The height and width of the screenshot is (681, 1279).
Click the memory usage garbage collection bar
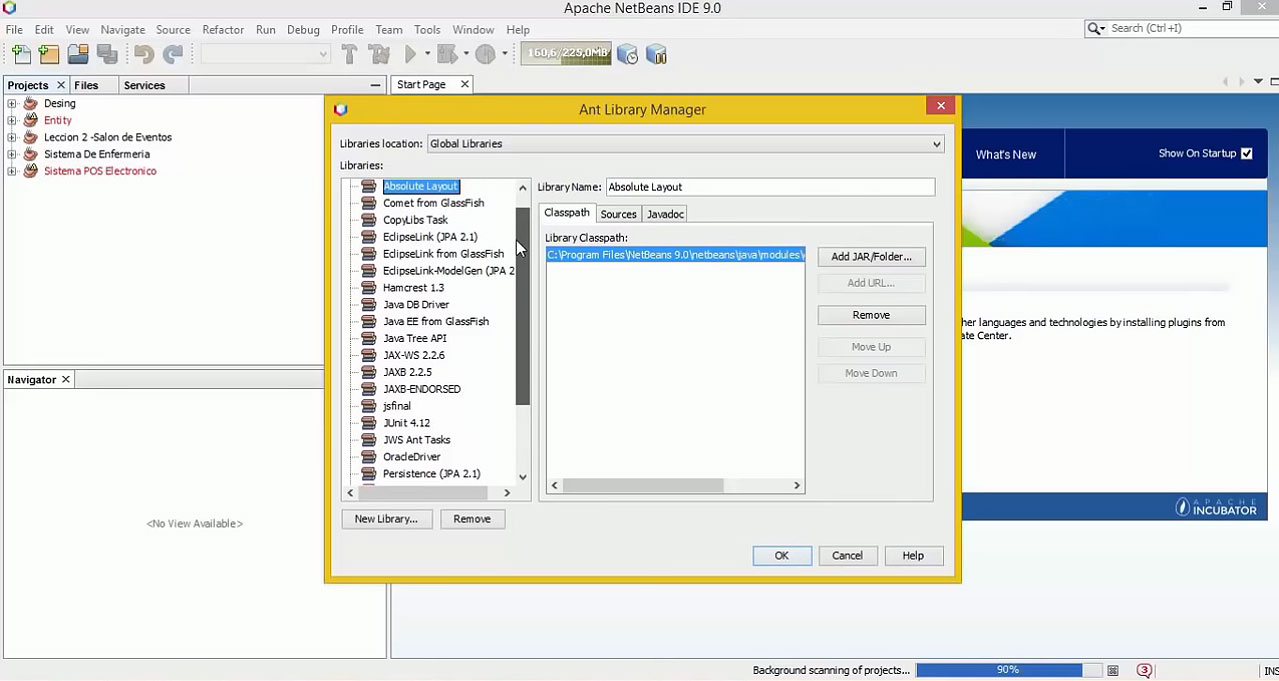(x=566, y=53)
